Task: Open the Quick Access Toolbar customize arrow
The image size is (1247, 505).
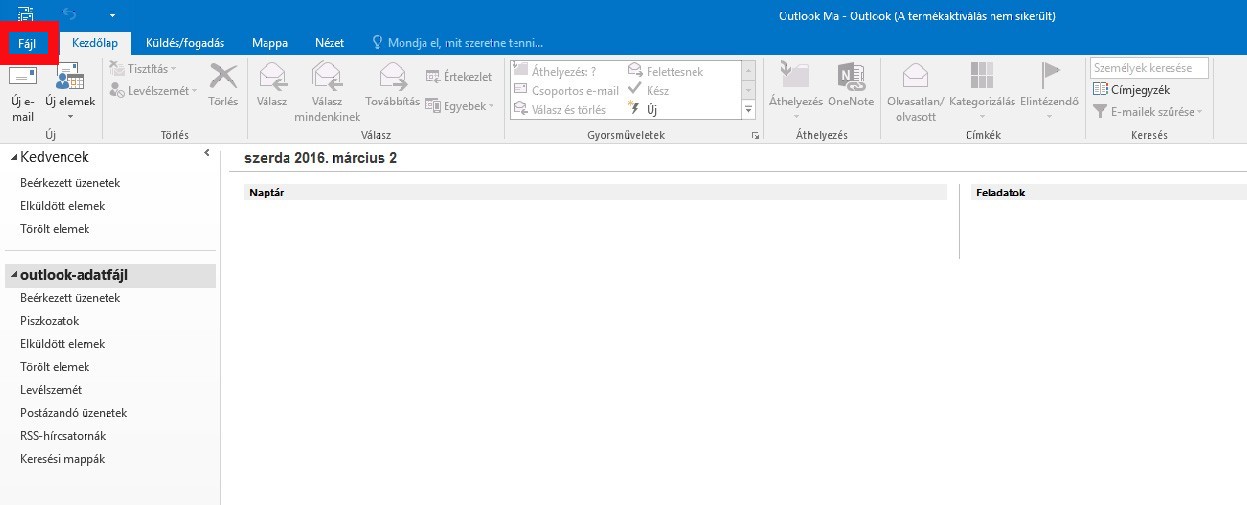Action: pyautogui.click(x=113, y=15)
